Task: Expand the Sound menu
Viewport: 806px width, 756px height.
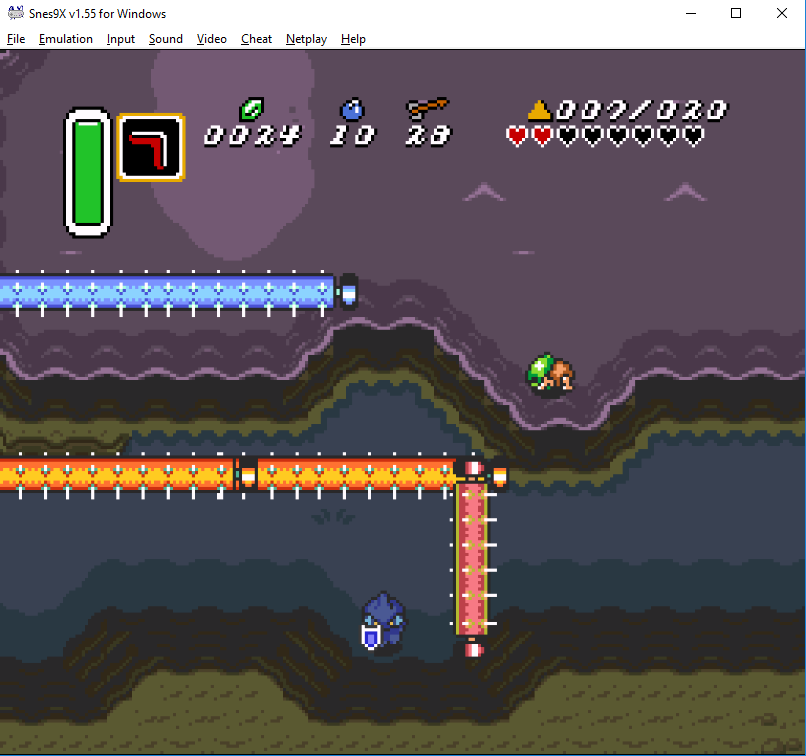Action: (166, 39)
